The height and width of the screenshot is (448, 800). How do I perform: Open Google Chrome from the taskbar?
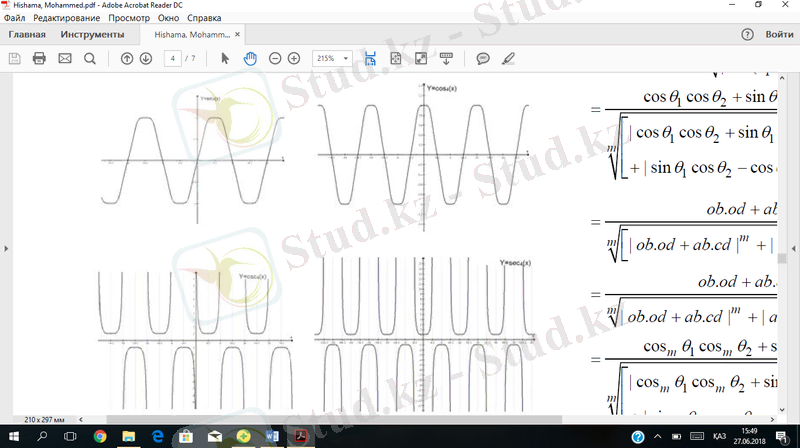click(x=100, y=436)
